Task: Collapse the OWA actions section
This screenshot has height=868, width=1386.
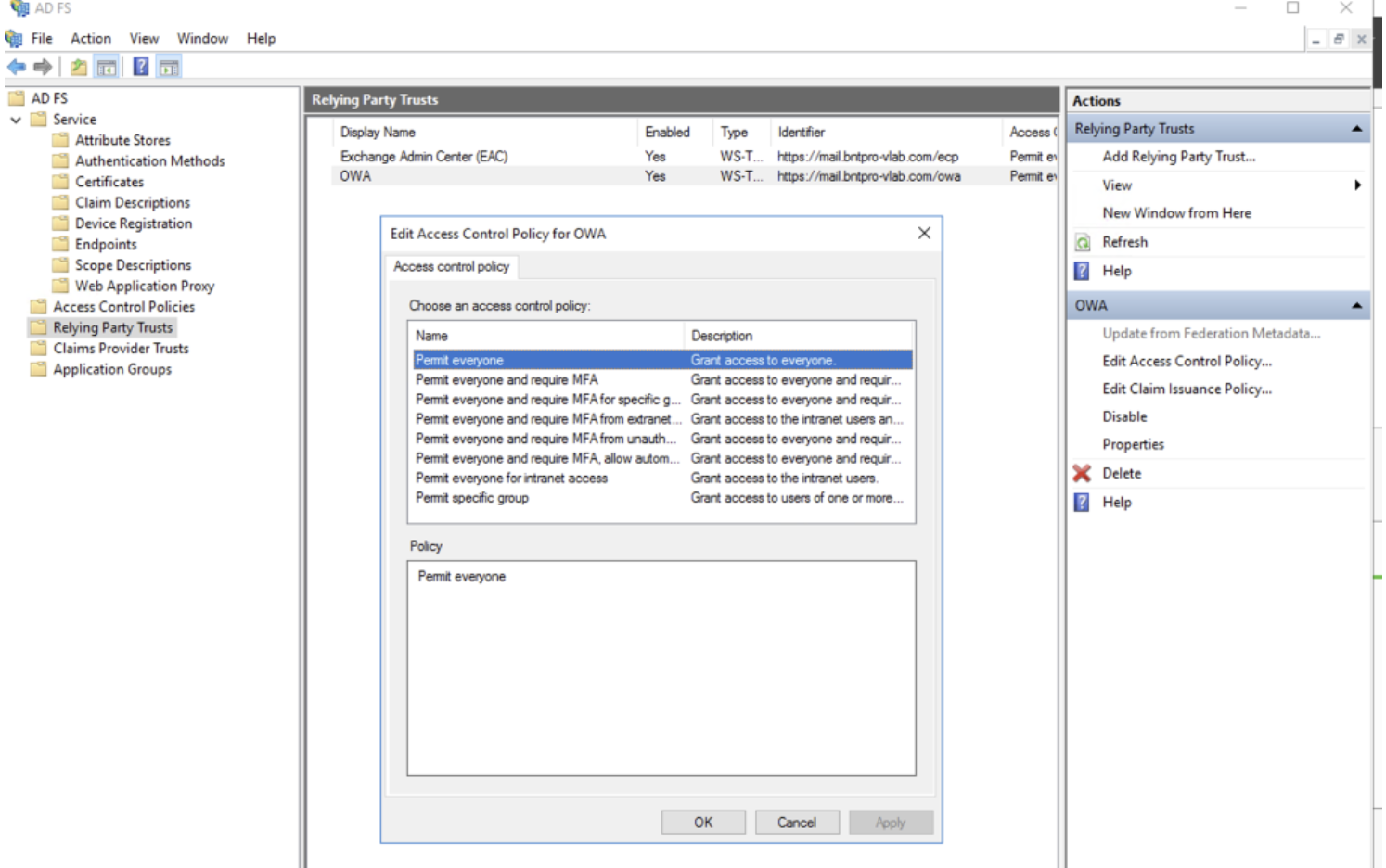Action: click(1356, 305)
